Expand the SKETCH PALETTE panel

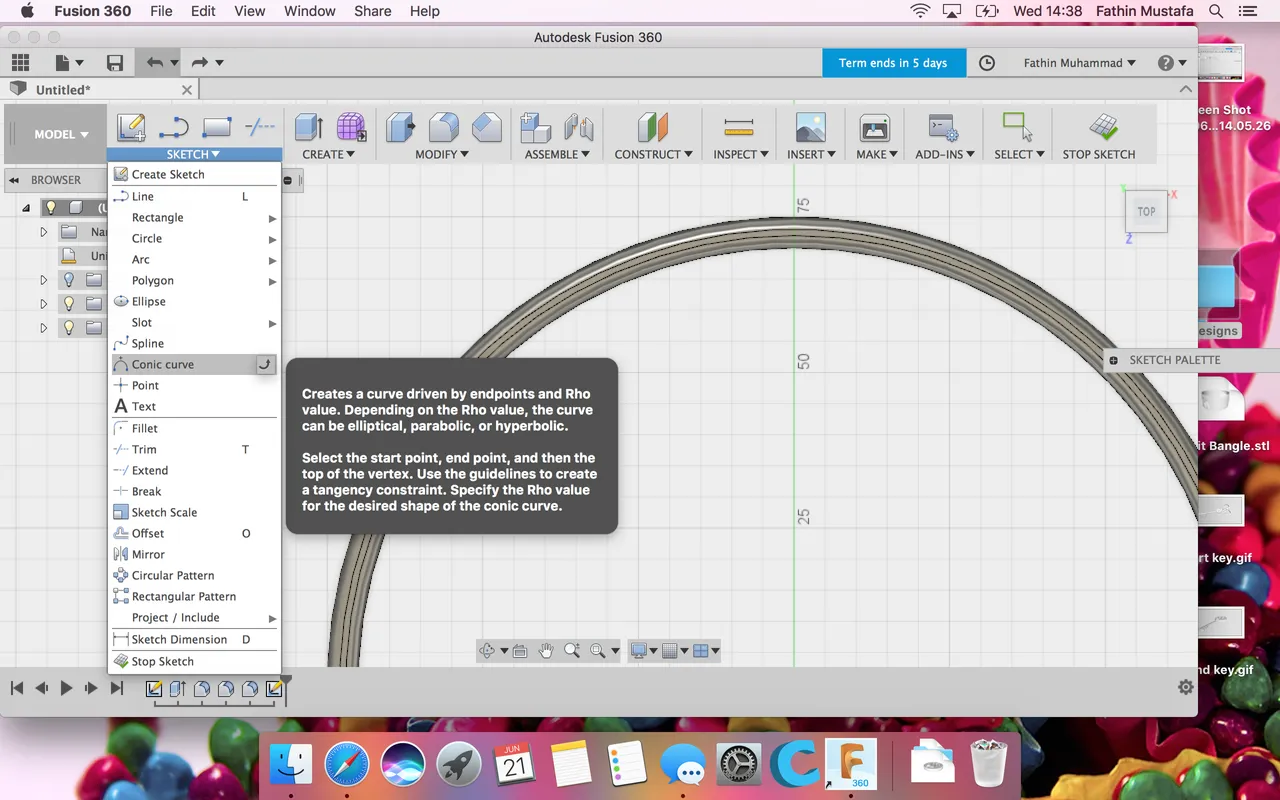[x=1114, y=360]
